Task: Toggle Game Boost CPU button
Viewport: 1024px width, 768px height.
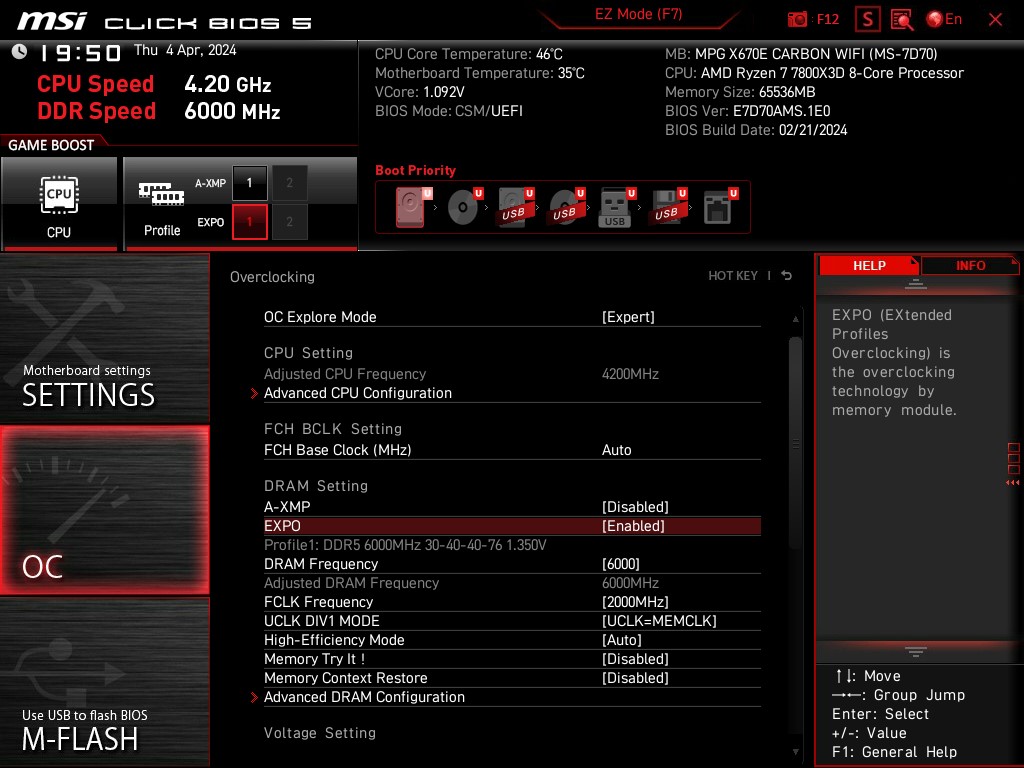Action: click(59, 202)
